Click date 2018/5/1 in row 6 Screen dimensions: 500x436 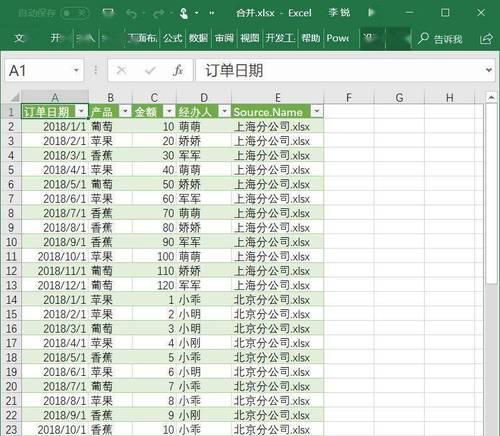coord(55,184)
